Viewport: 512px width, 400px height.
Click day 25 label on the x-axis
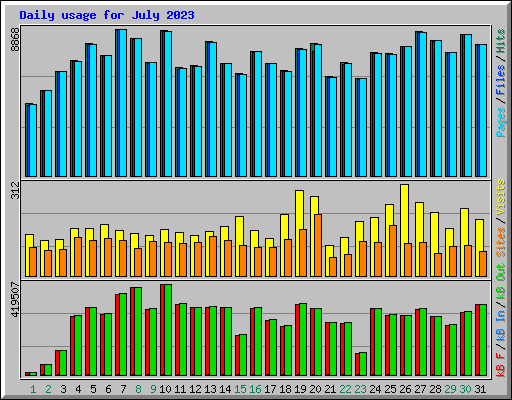[x=390, y=389]
